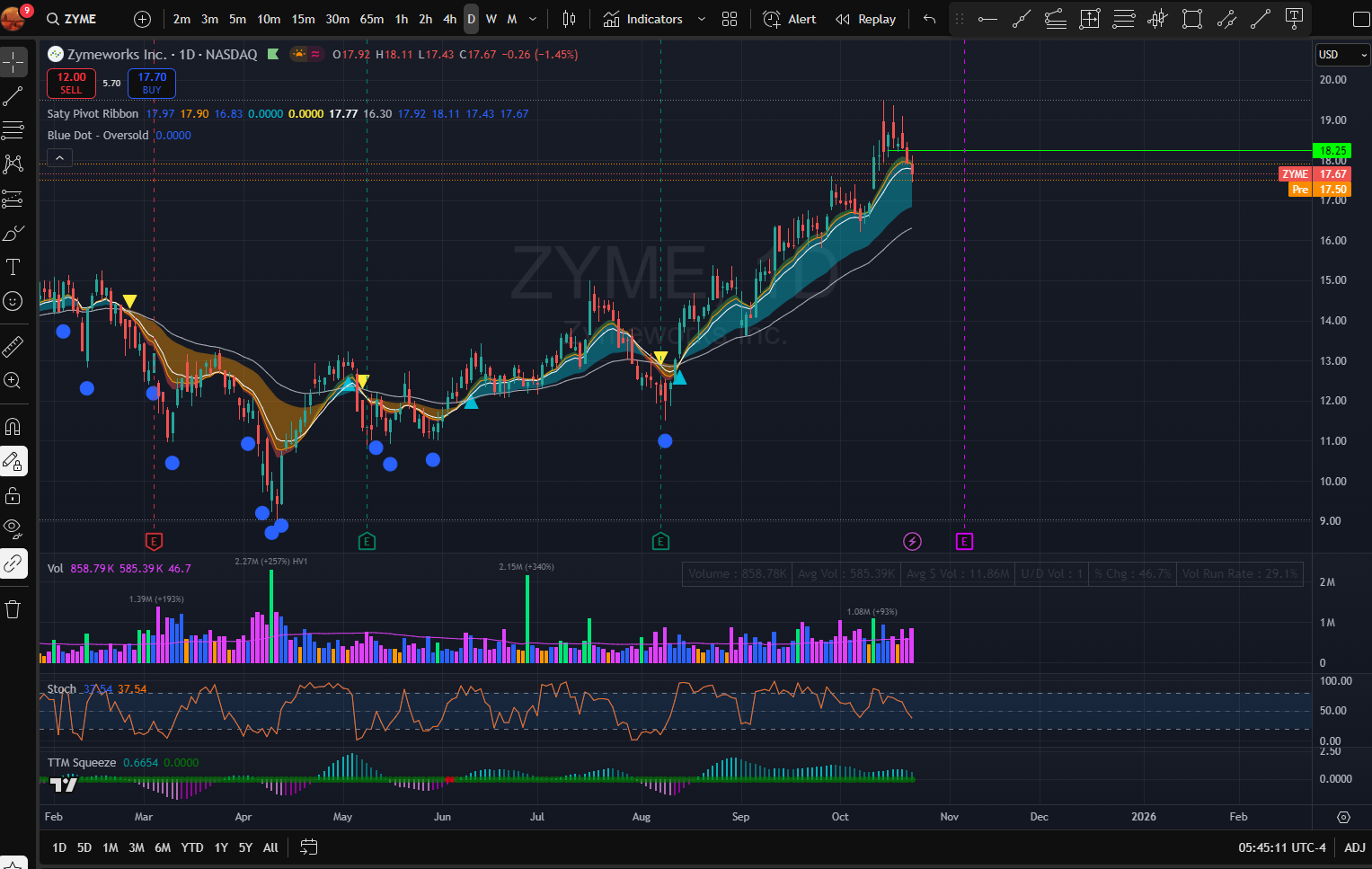Viewport: 1372px width, 869px height.
Task: Open the USD currency dropdown
Action: 1342,55
